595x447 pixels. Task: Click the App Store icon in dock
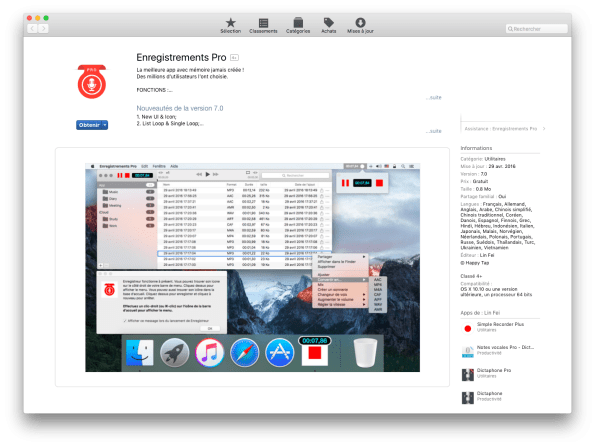click(280, 353)
